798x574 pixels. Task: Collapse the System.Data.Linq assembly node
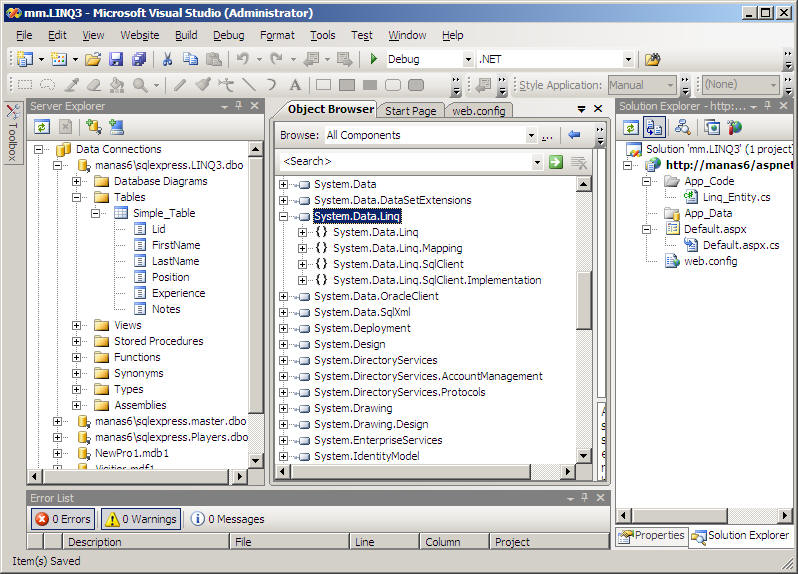(283, 216)
